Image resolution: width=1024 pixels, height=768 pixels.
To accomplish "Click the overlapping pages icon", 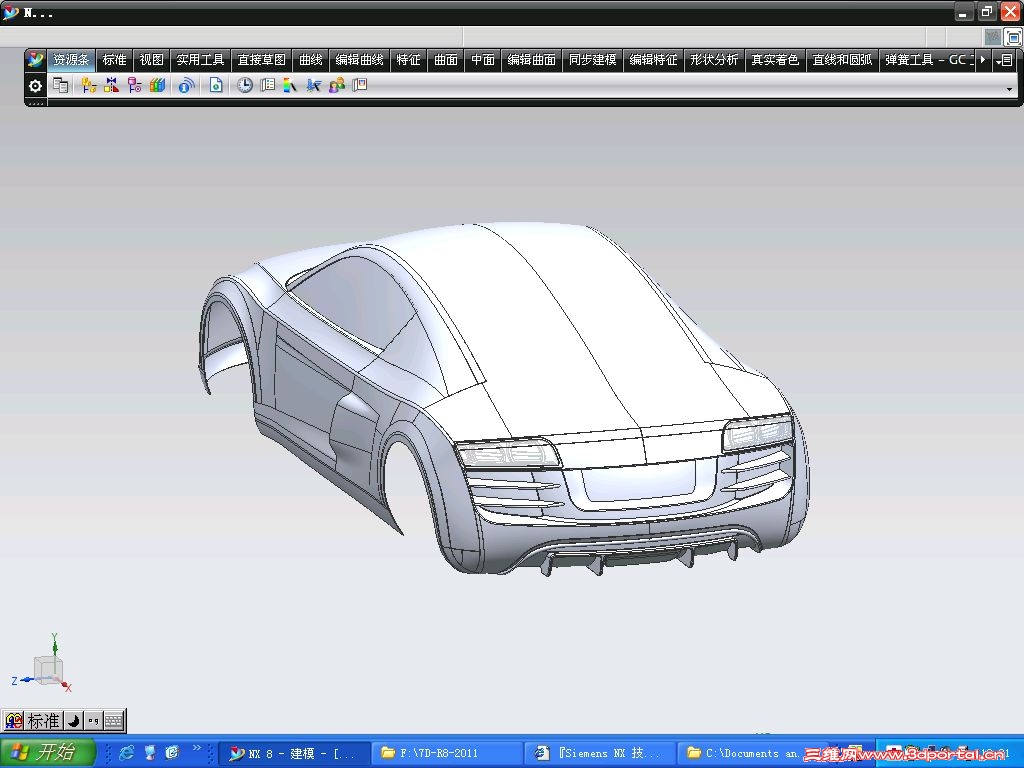I will click(x=61, y=85).
